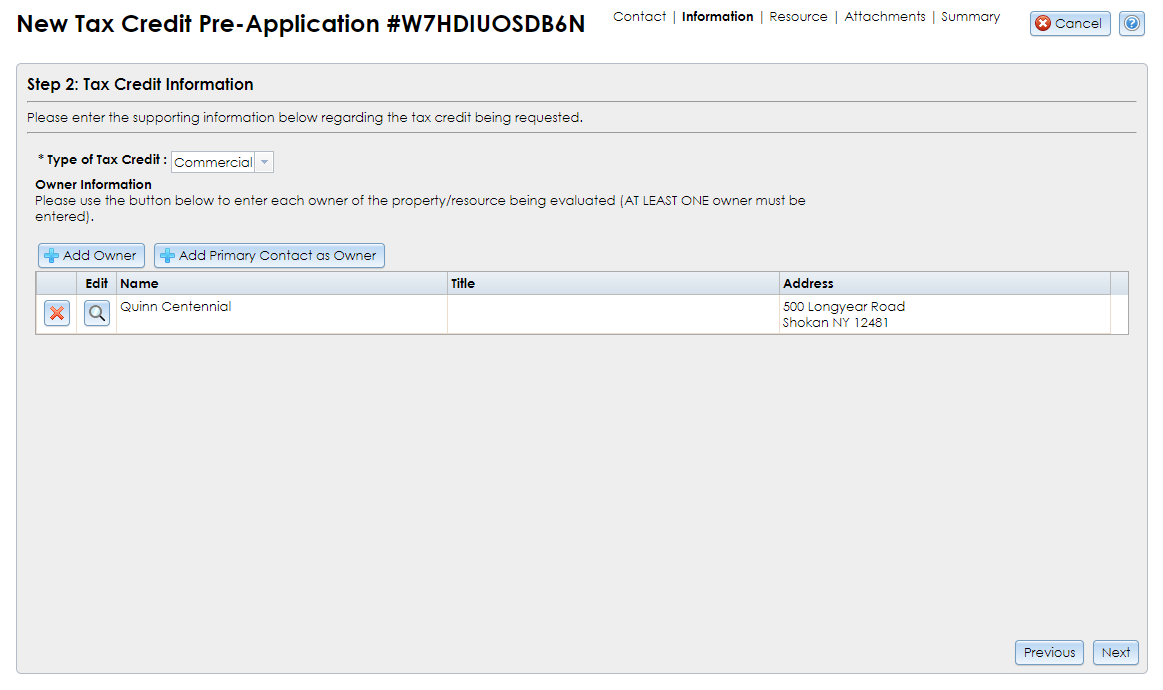This screenshot has height=690, width=1163.
Task: Switch to the Contact step
Action: point(639,17)
